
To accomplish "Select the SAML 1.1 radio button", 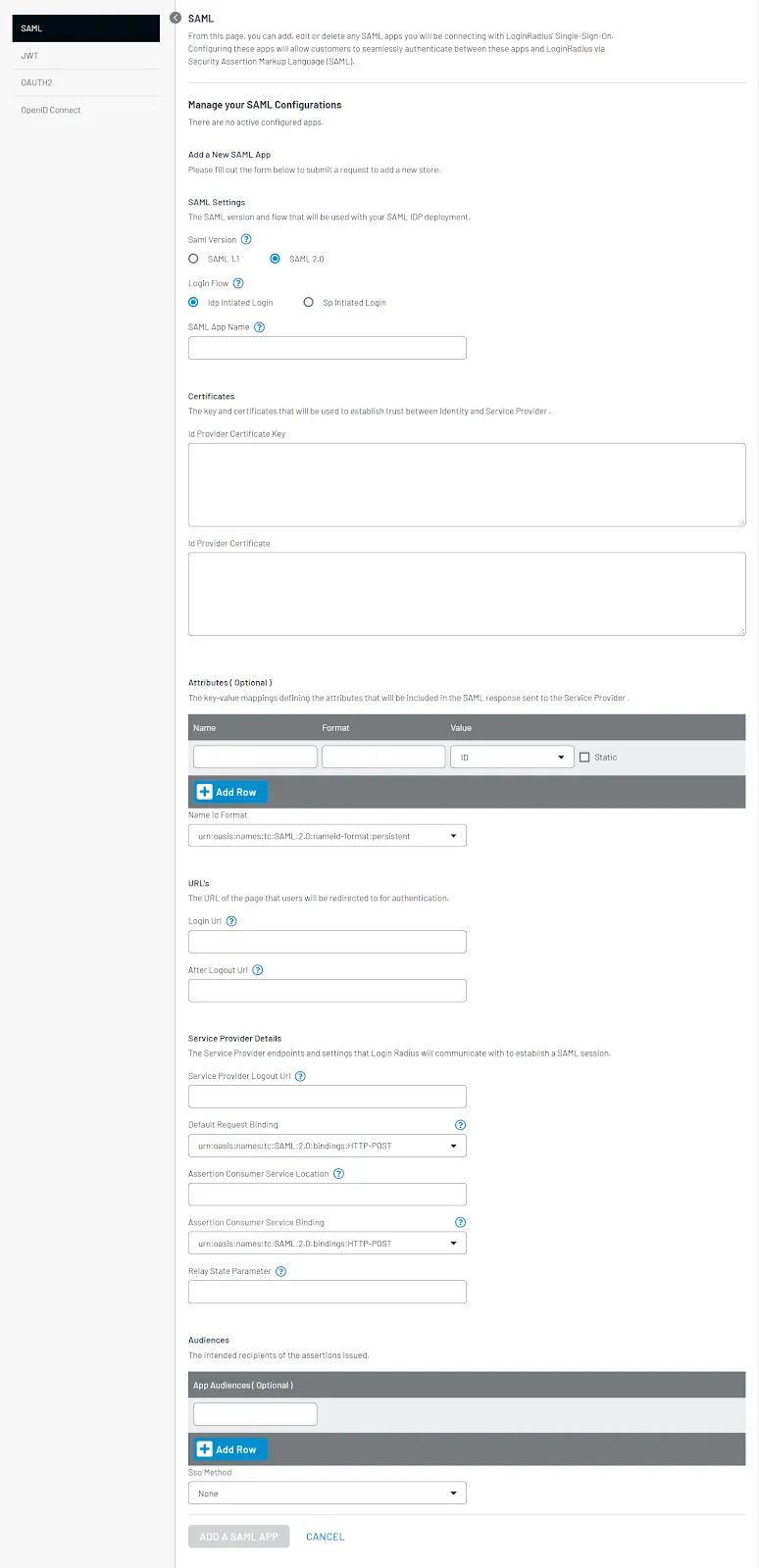I will tap(194, 259).
